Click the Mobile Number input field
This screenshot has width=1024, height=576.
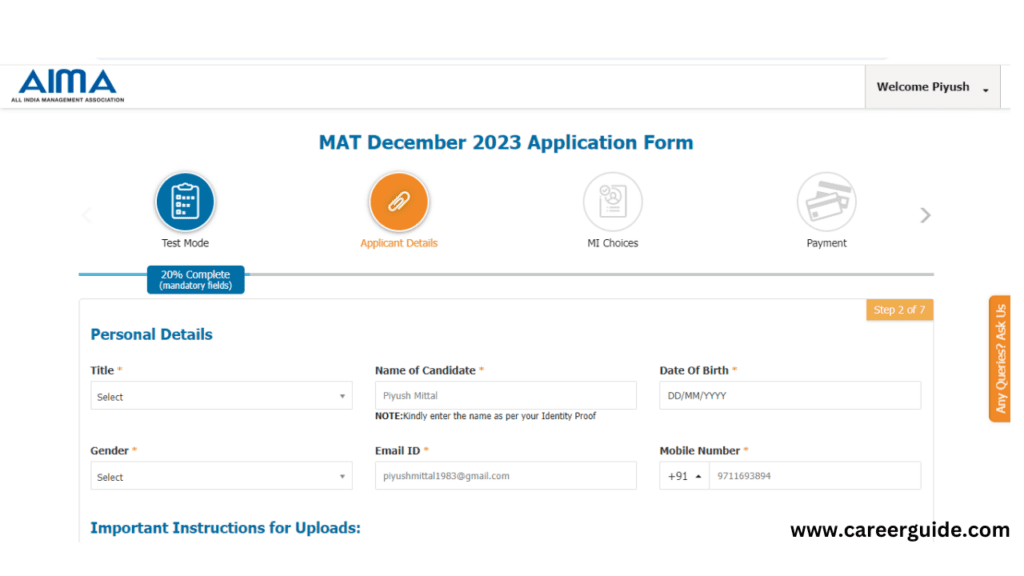pyautogui.click(x=815, y=476)
